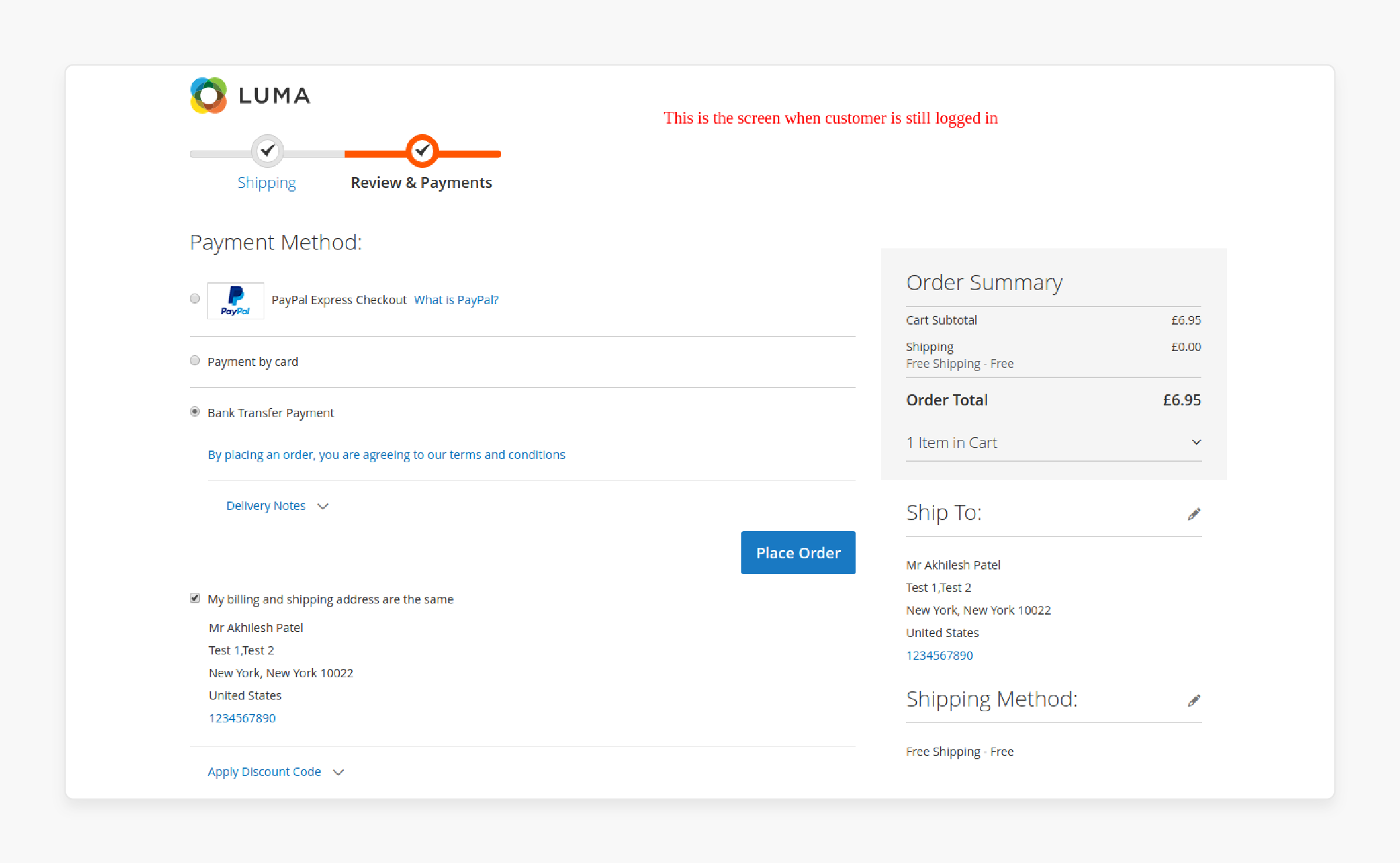Click the Review & Payments step label
1400x863 pixels.
coord(421,183)
